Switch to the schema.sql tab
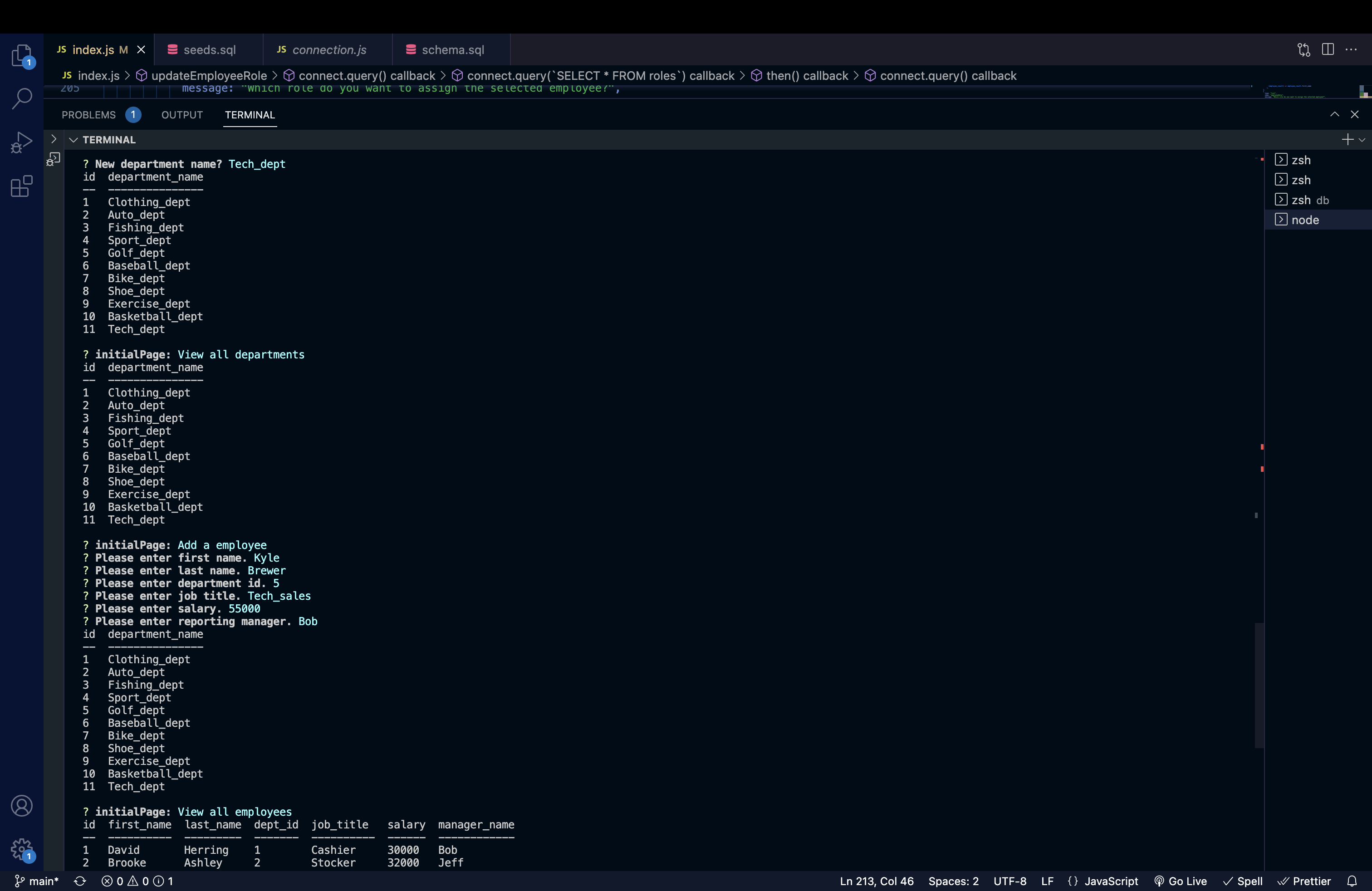The height and width of the screenshot is (891, 1372). coord(452,50)
